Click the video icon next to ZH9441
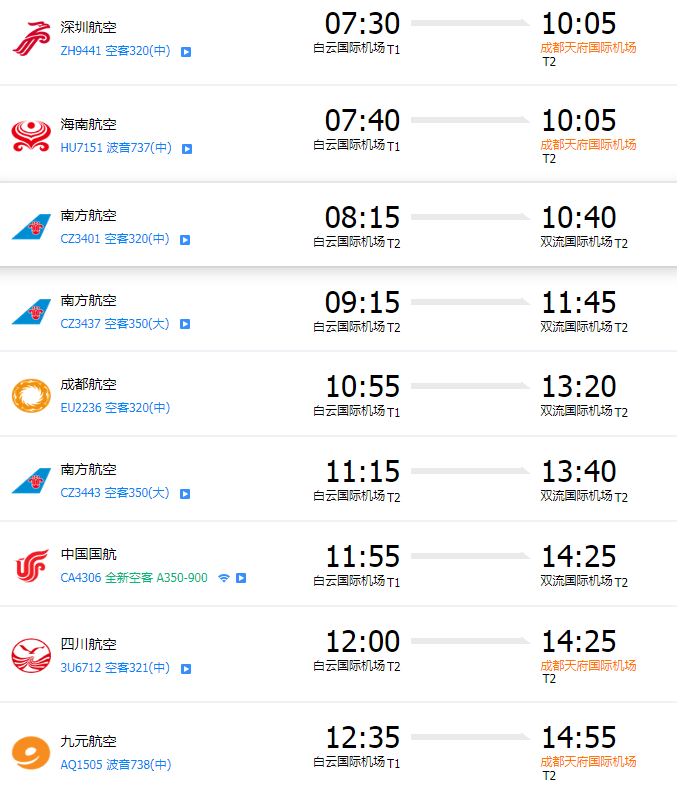 click(186, 52)
